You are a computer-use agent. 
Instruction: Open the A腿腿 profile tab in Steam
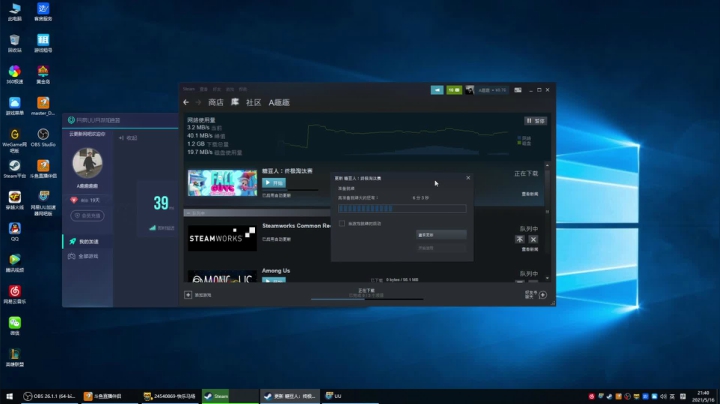[279, 102]
